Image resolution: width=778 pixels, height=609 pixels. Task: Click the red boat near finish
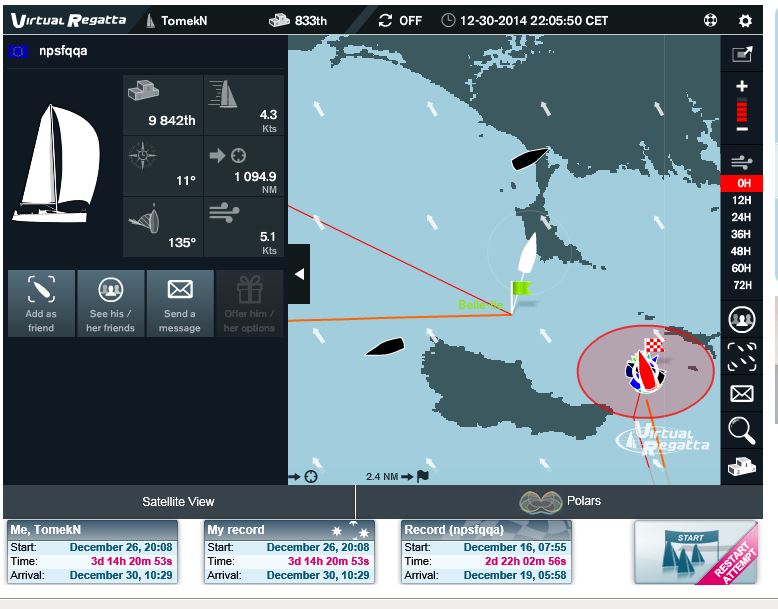(646, 370)
